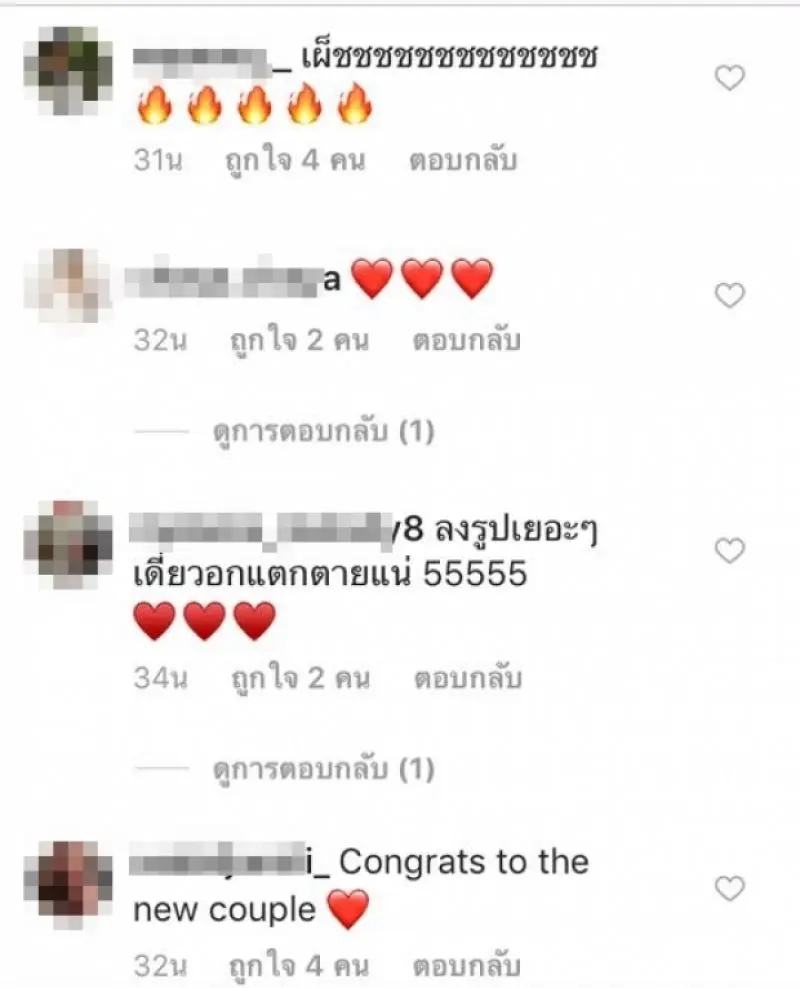800x988 pixels.
Task: Open username of the fire emoji commenter
Action: point(213,59)
